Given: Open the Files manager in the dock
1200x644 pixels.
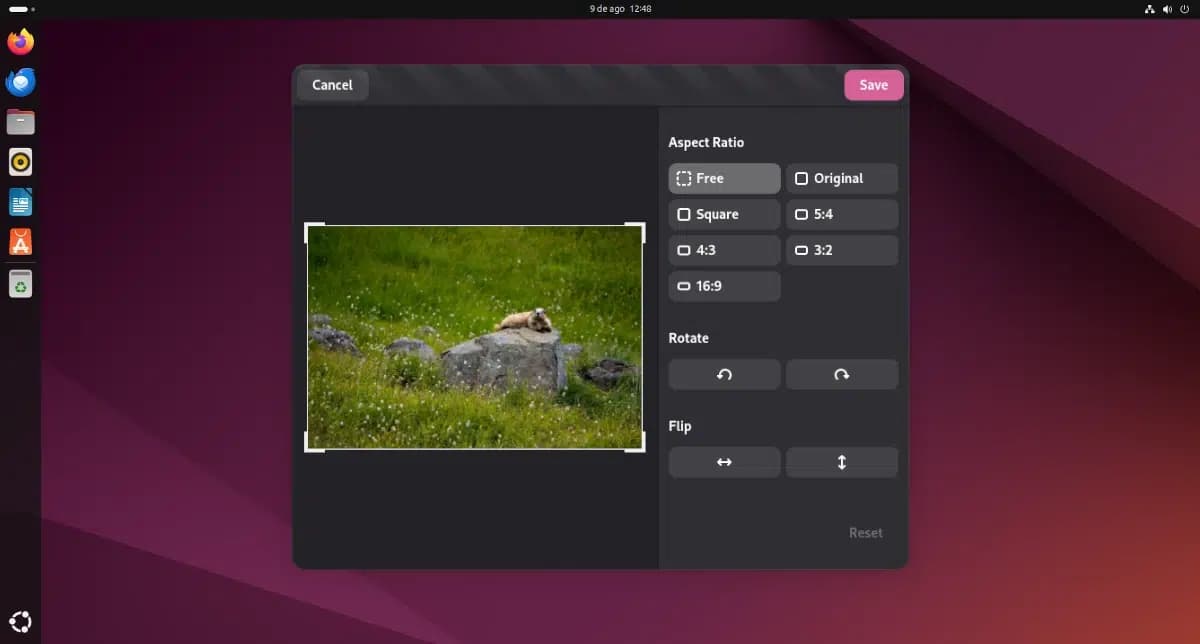Looking at the screenshot, I should [21, 122].
